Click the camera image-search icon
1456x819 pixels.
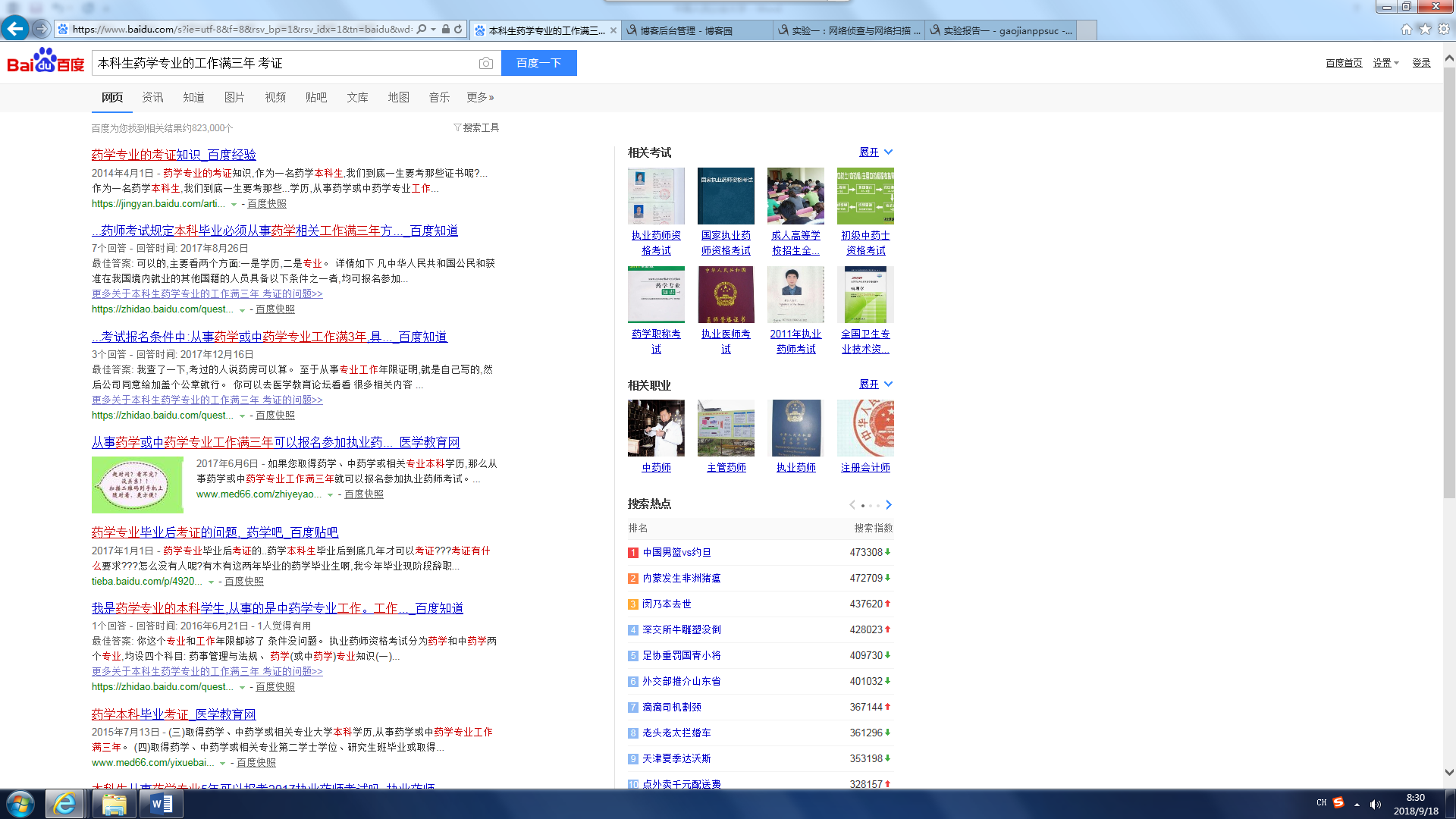pos(486,63)
